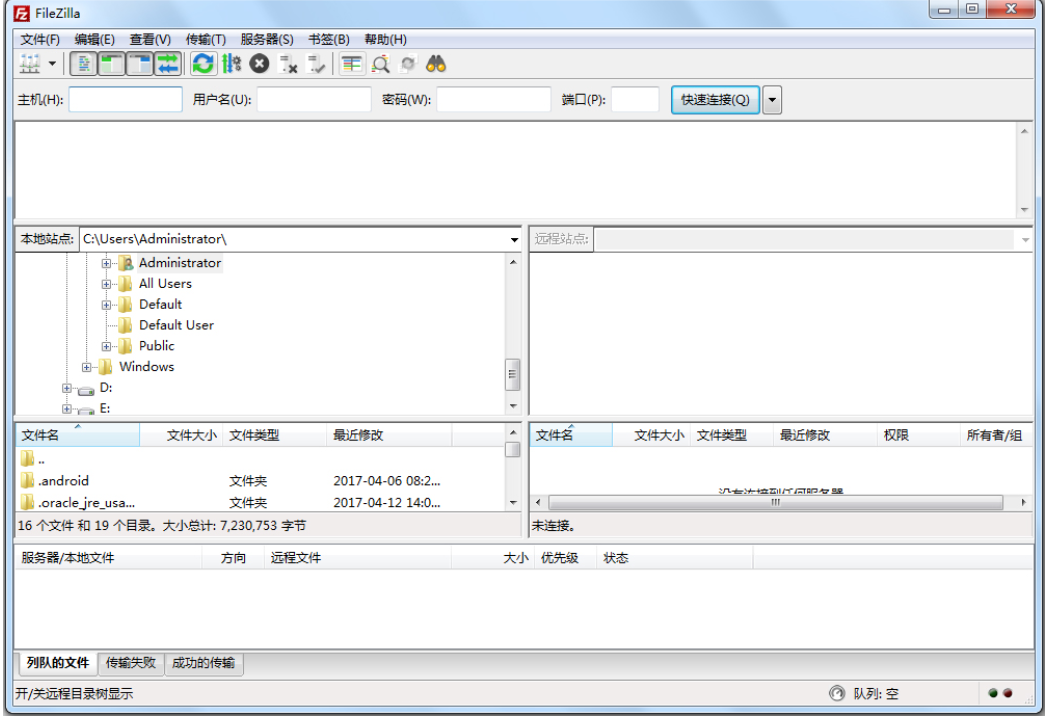Open quick connect history dropdown

click(x=772, y=100)
